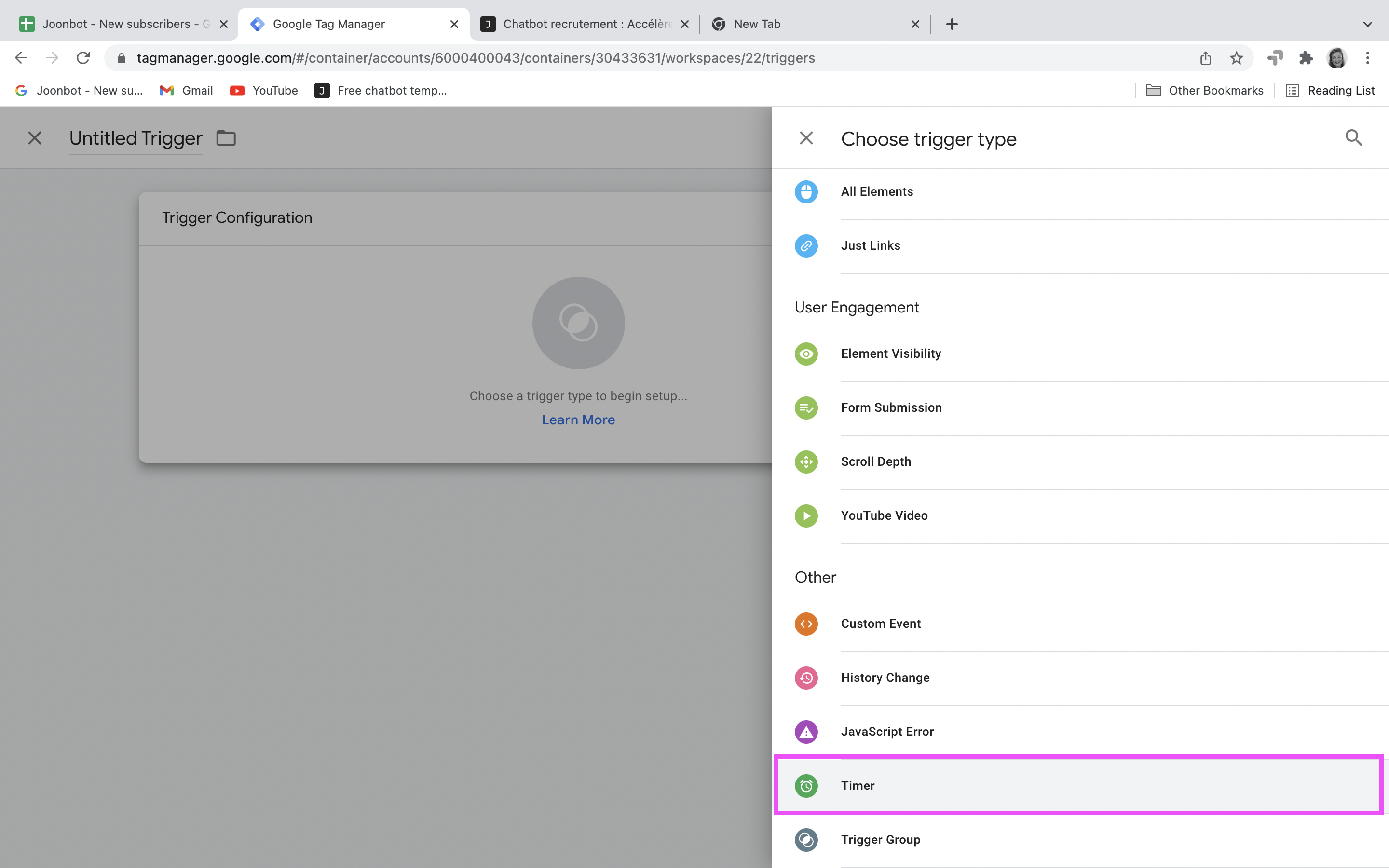Bookmark this page with the star icon

point(1236,58)
